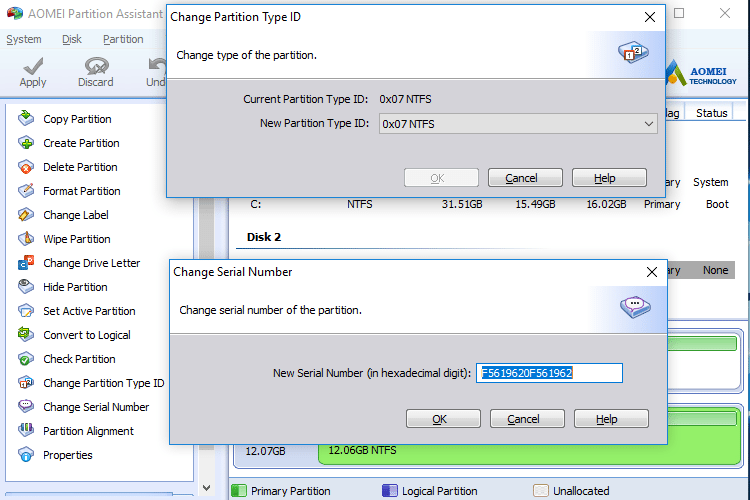
Task: Click the Apply checkmark icon
Action: 33,66
